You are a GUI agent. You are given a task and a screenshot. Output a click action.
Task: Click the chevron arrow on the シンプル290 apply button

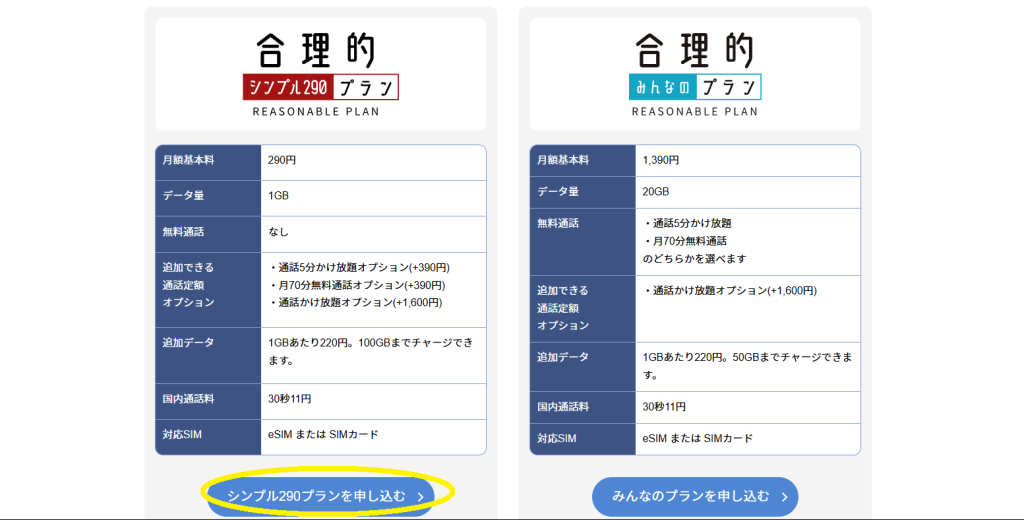click(x=421, y=496)
